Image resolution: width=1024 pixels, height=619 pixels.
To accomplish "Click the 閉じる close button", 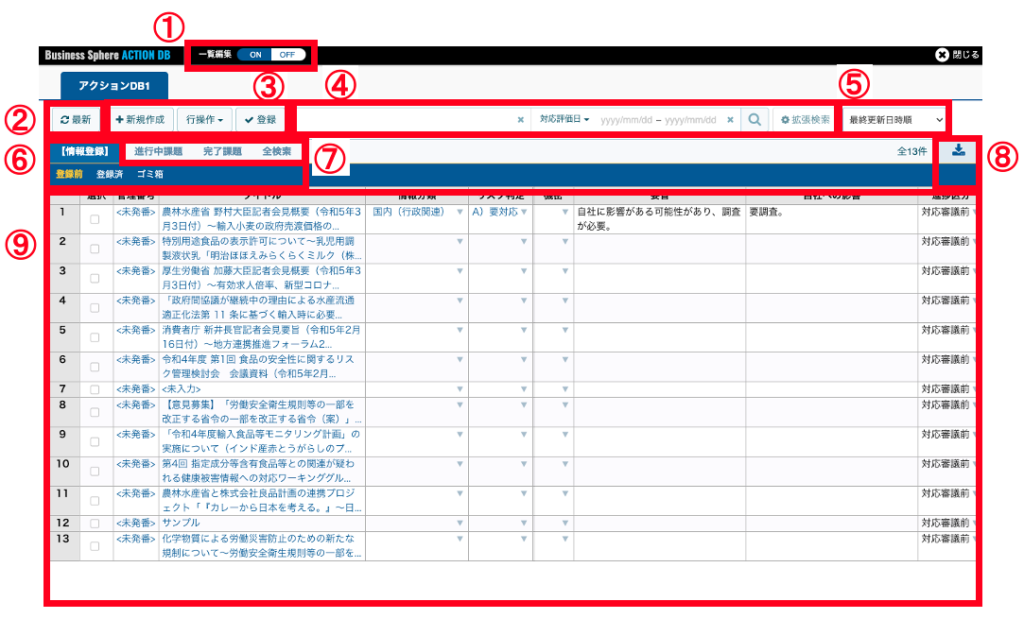I will tap(957, 54).
